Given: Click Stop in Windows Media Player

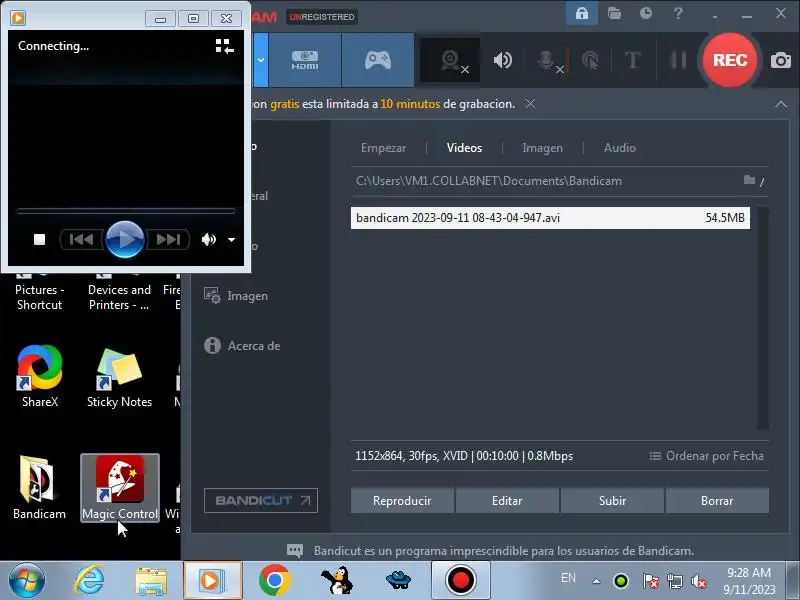Looking at the screenshot, I should click(x=39, y=239).
